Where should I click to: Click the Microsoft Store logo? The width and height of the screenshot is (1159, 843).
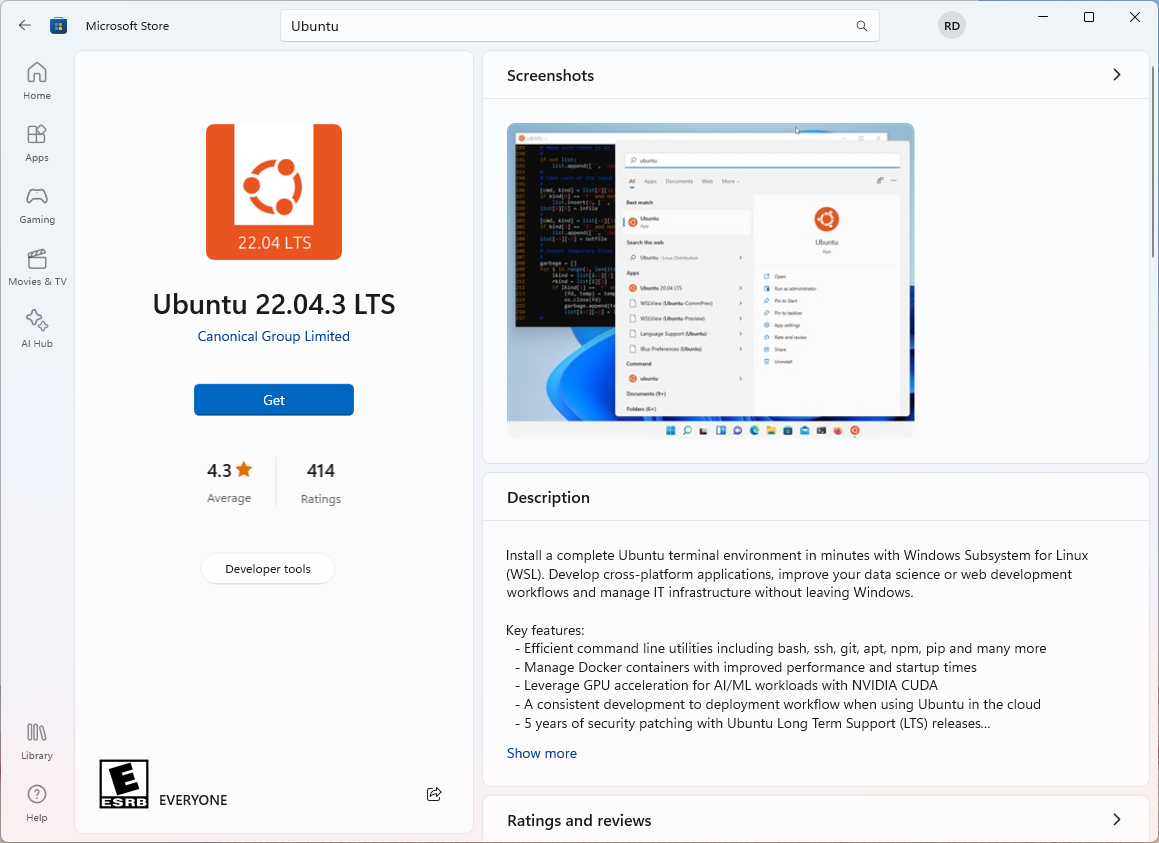[x=58, y=25]
